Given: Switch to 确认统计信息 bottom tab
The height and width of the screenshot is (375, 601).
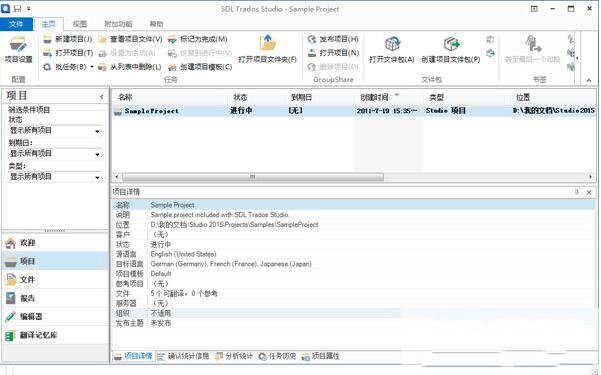Looking at the screenshot, I should (184, 356).
